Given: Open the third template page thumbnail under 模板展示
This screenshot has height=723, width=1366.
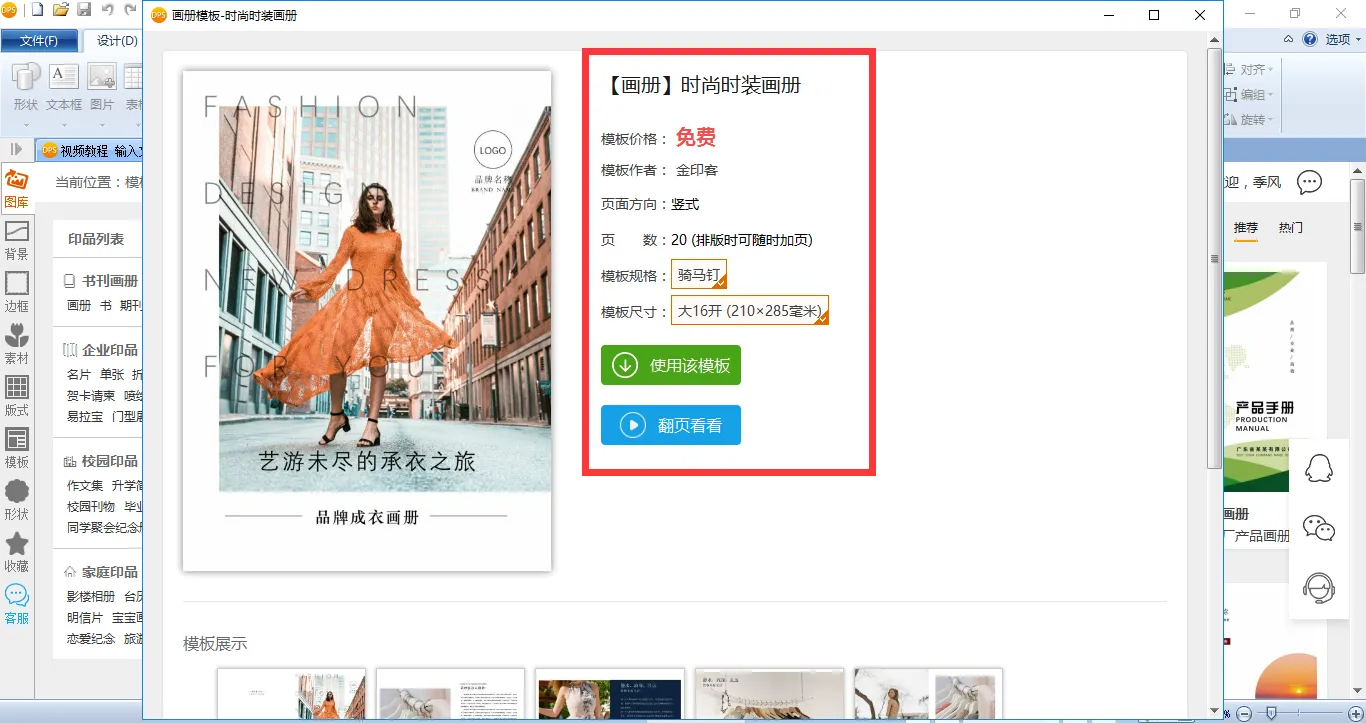Looking at the screenshot, I should 610,695.
